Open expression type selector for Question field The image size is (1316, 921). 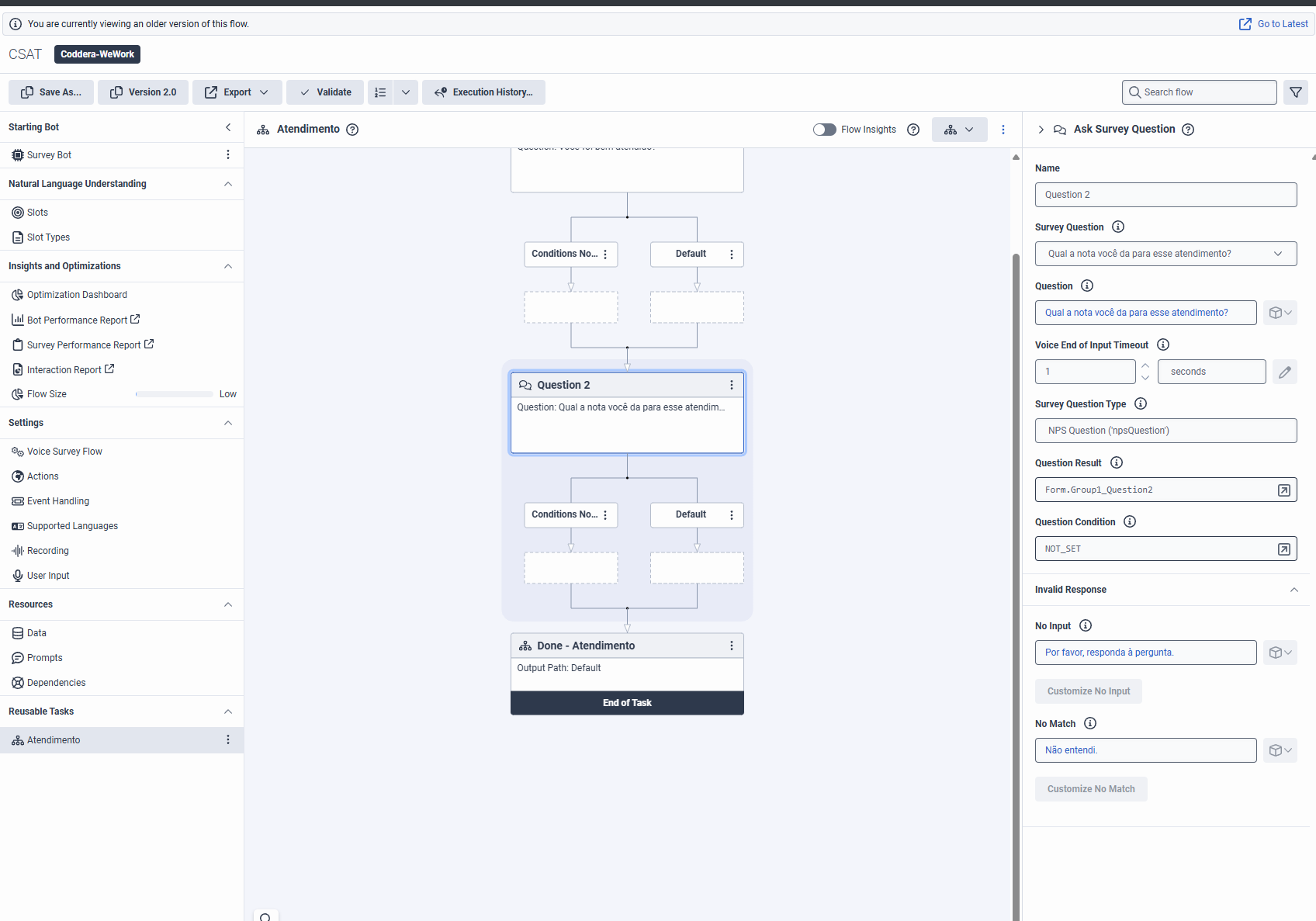coord(1280,313)
